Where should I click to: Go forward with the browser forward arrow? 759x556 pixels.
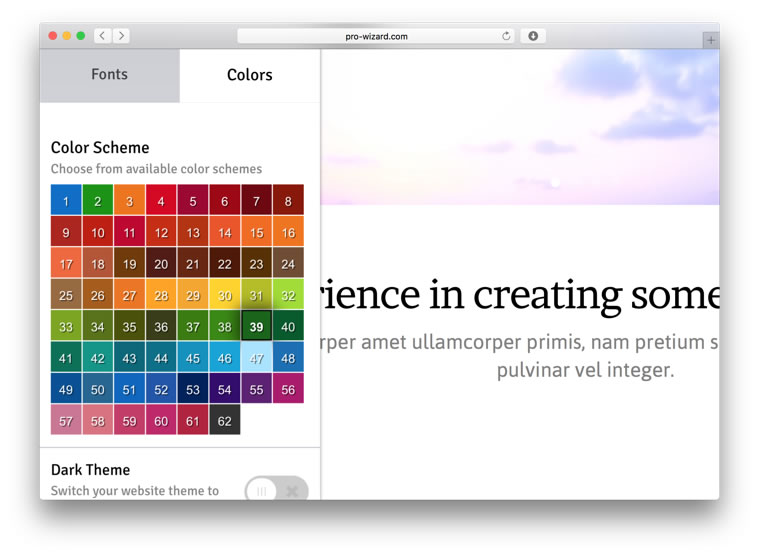pos(121,36)
